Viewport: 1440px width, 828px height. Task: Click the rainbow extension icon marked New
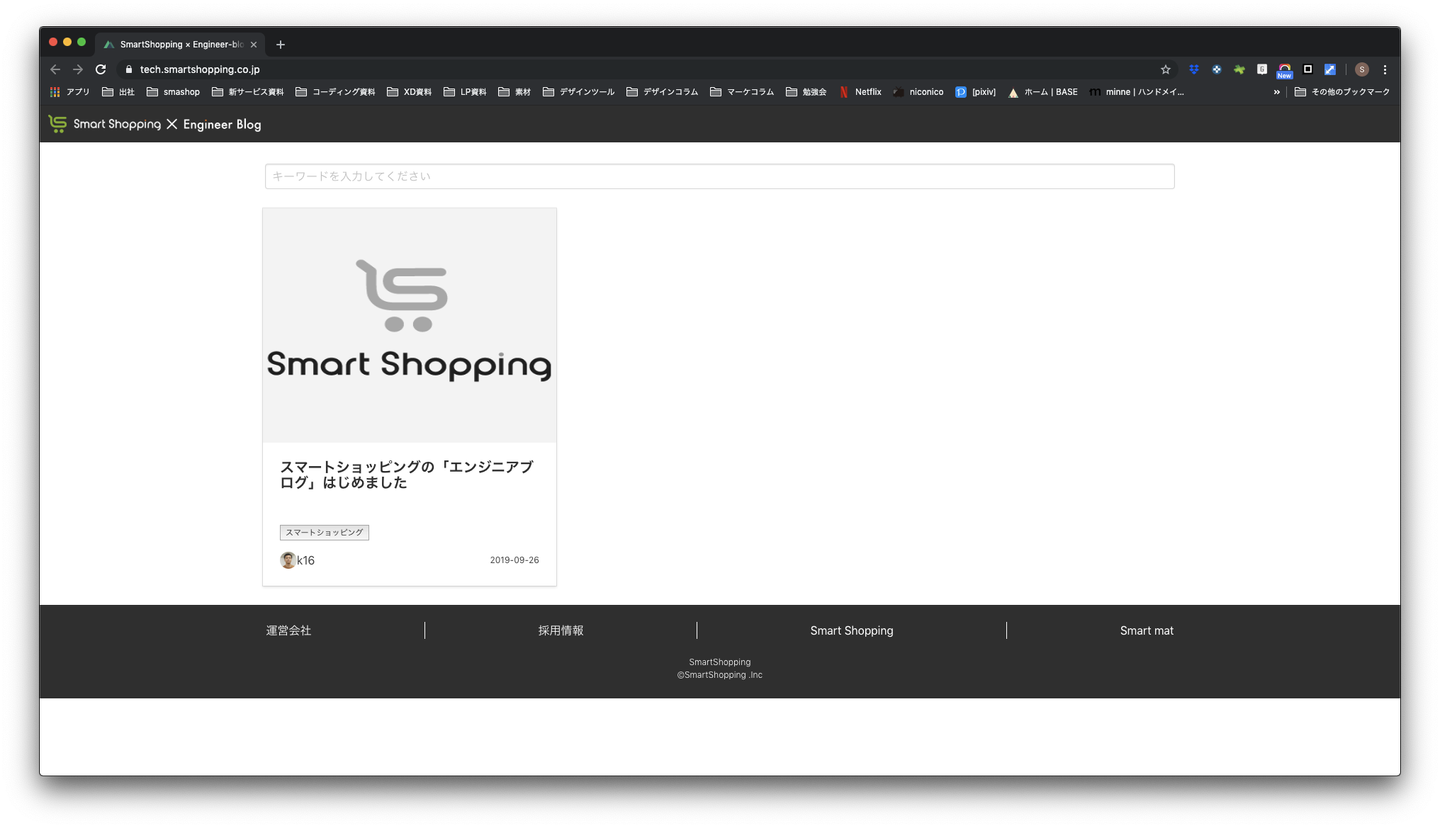pyautogui.click(x=1285, y=71)
